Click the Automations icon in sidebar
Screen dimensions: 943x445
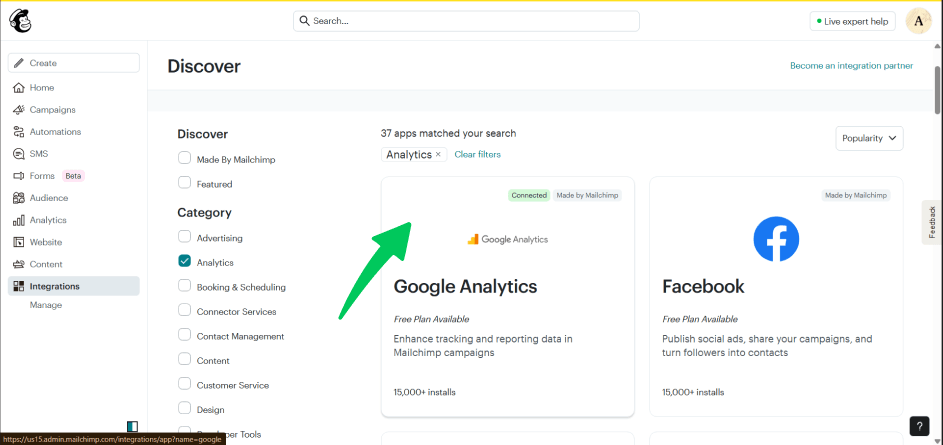19,132
